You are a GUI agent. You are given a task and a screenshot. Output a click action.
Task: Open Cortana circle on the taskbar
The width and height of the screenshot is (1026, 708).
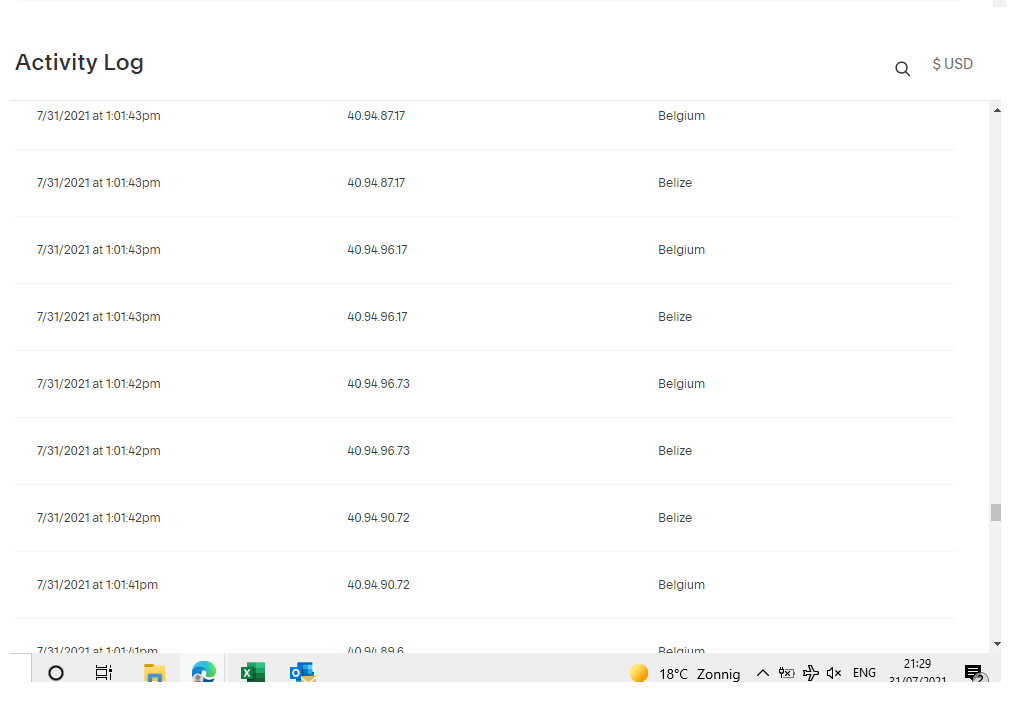coord(56,673)
